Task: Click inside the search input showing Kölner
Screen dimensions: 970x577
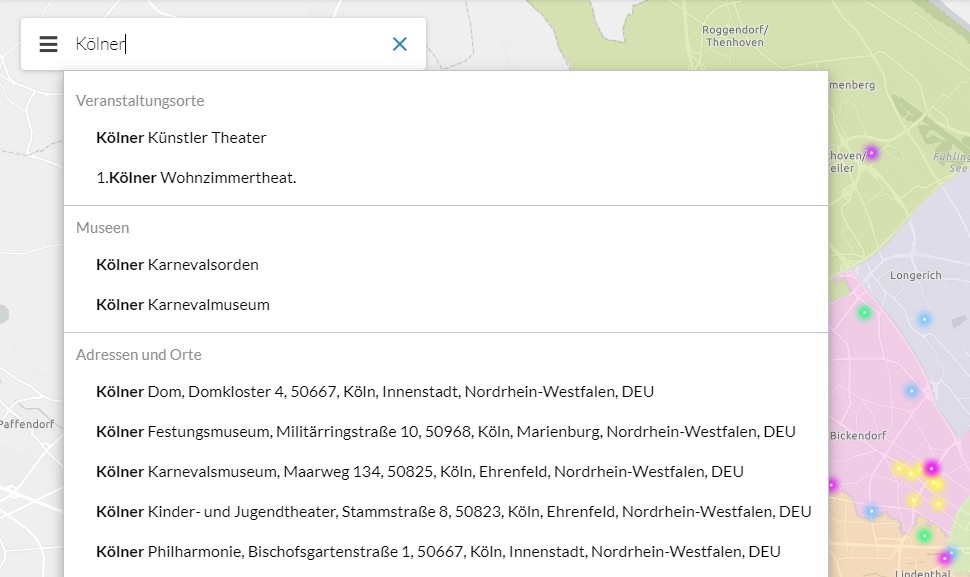Action: [200, 43]
